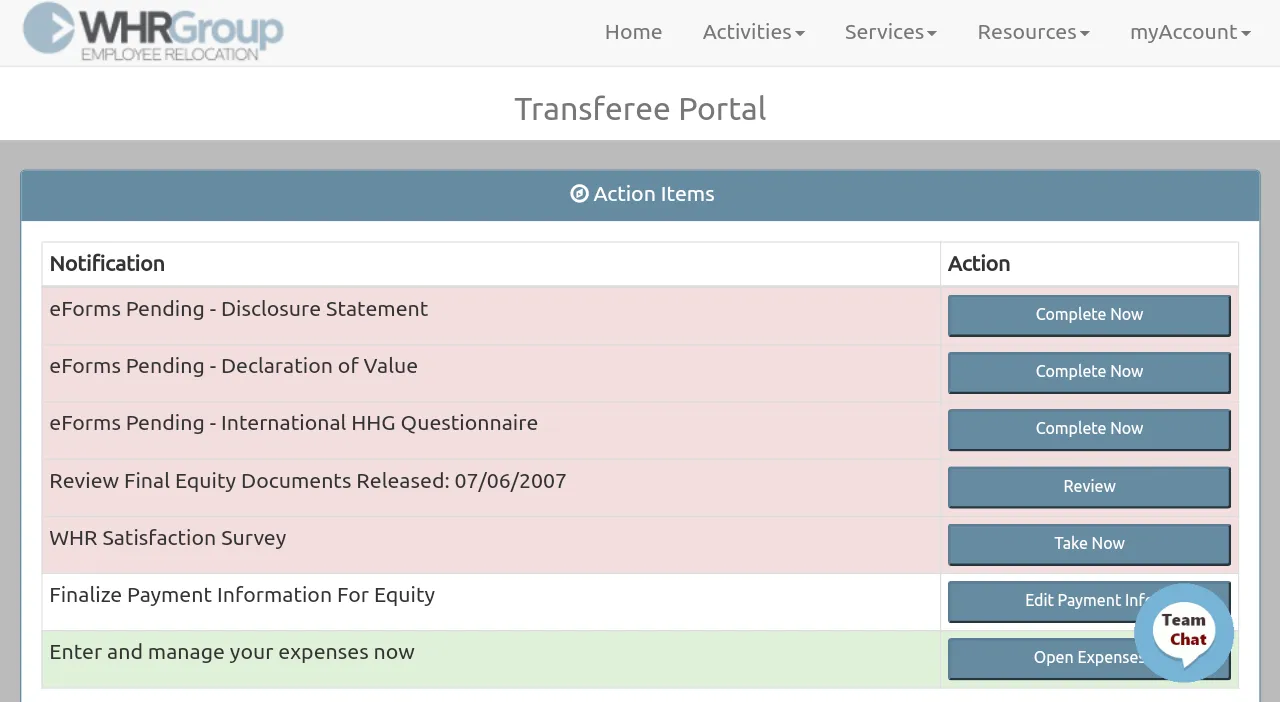Select the 'Enter and manage your expenses now' text

232,652
